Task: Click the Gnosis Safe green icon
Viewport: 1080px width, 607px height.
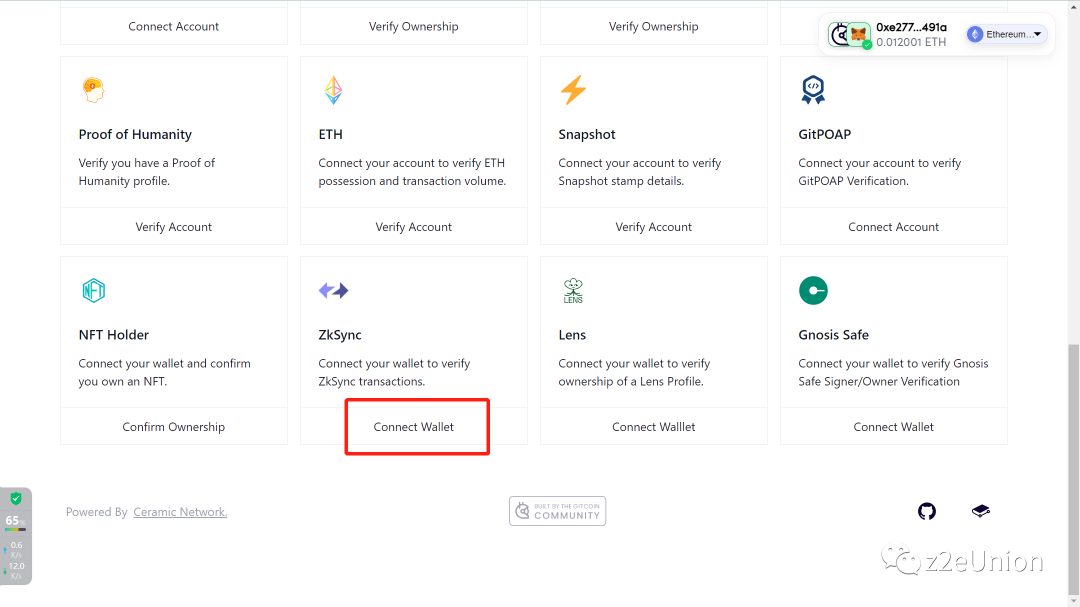Action: coord(813,291)
